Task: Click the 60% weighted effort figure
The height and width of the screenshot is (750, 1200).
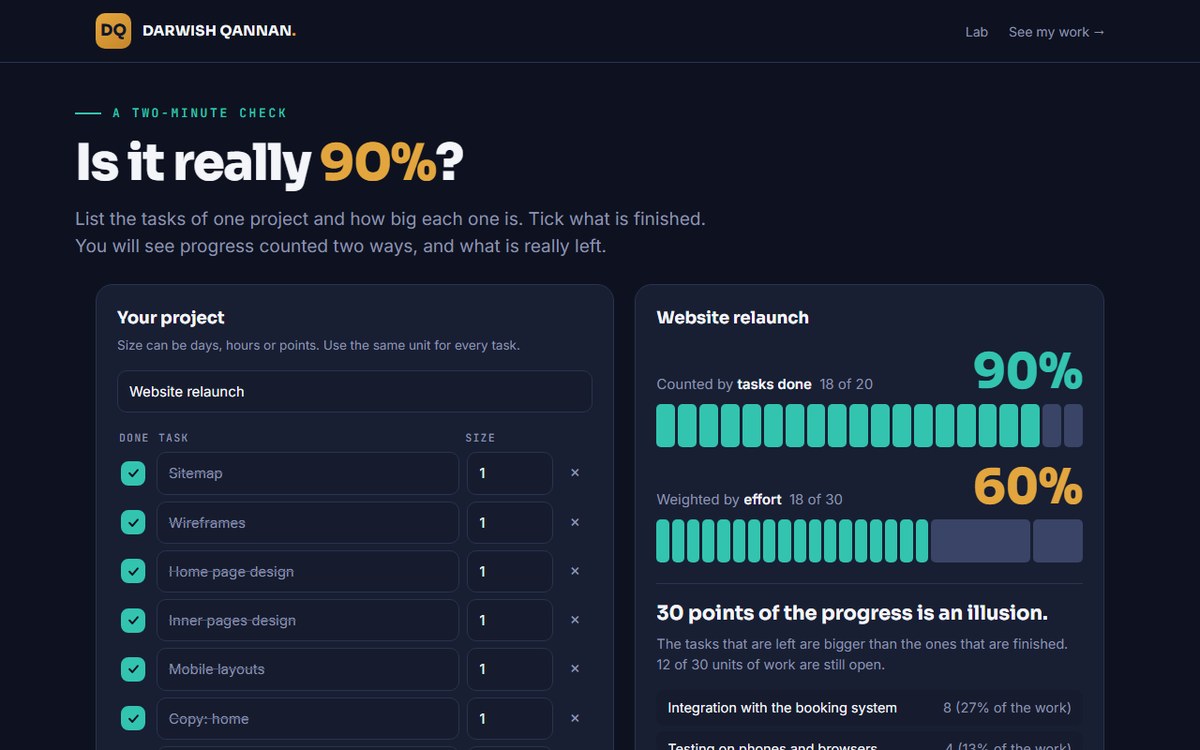Action: coord(1028,487)
